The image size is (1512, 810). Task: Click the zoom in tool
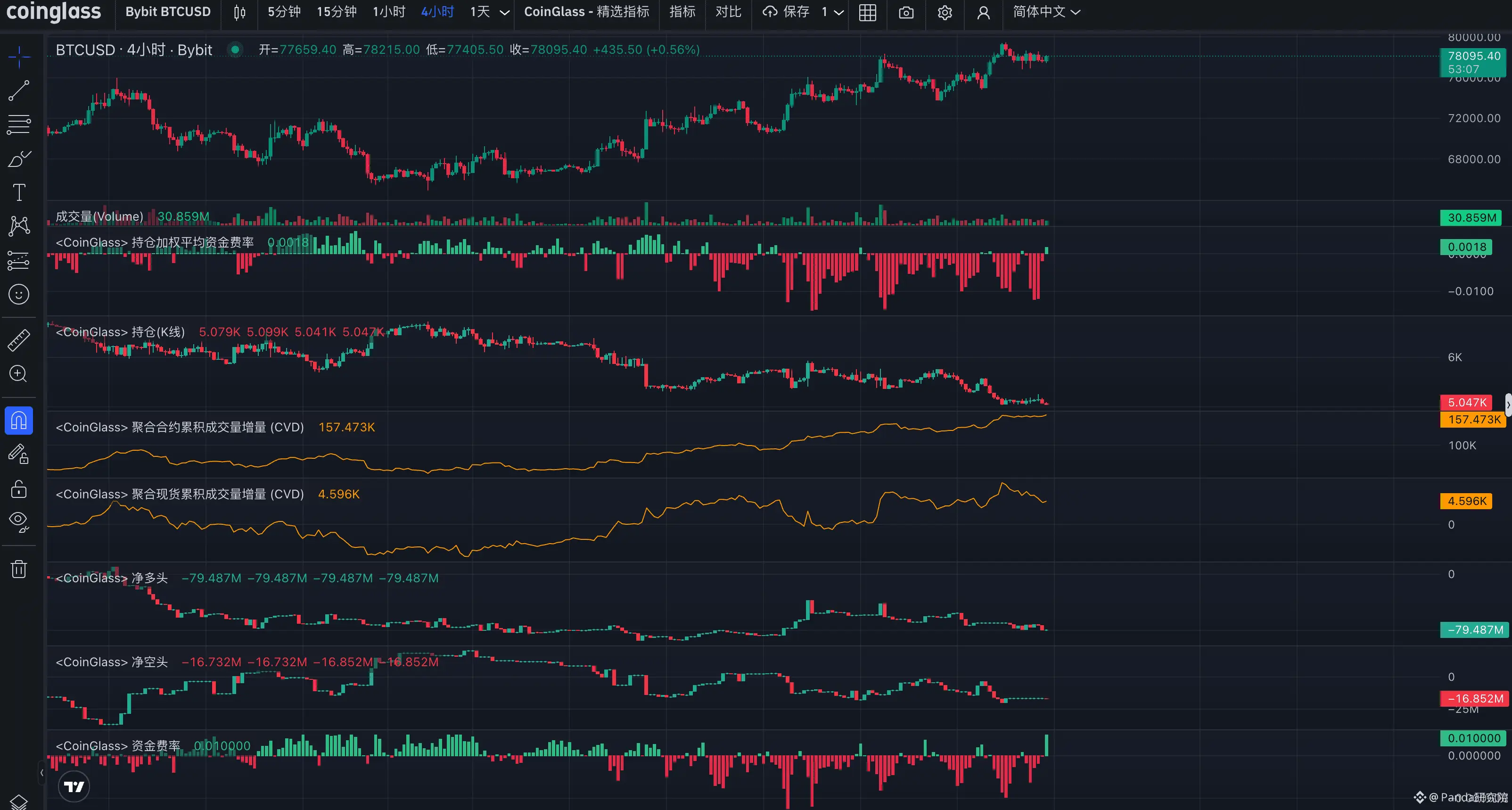pos(19,374)
